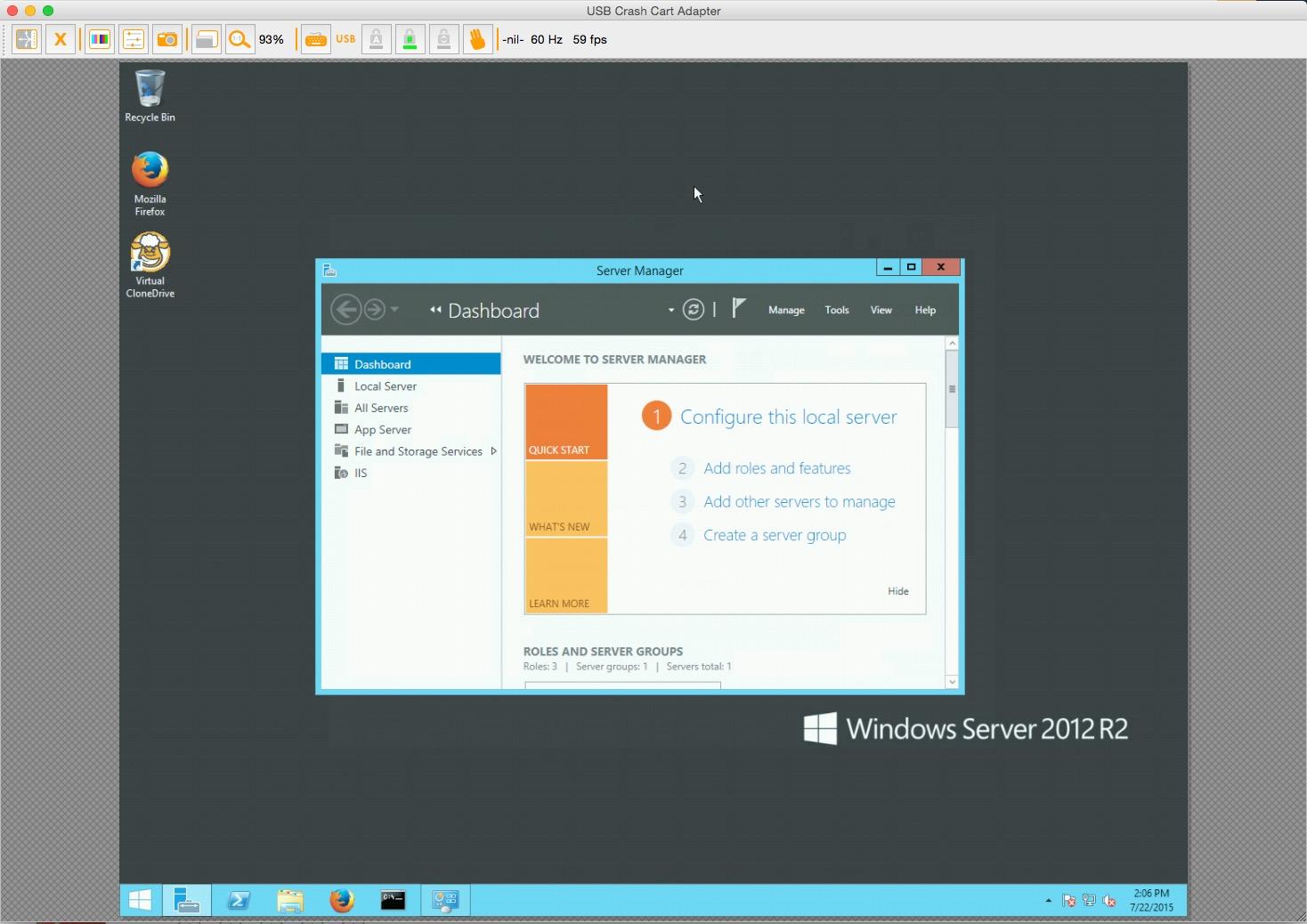The image size is (1307, 924).
Task: Open the Notifications flag
Action: 738,308
